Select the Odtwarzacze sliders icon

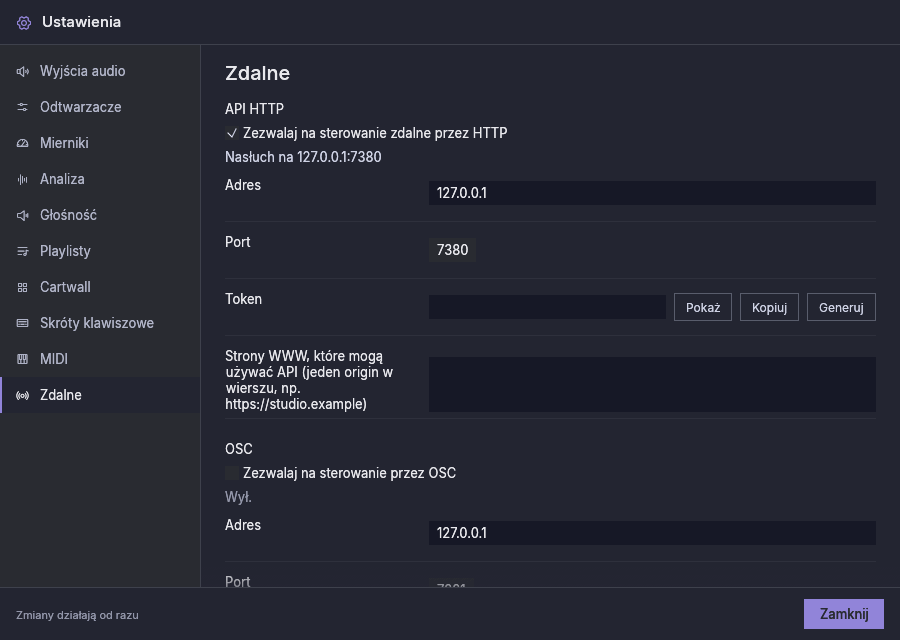tap(22, 107)
